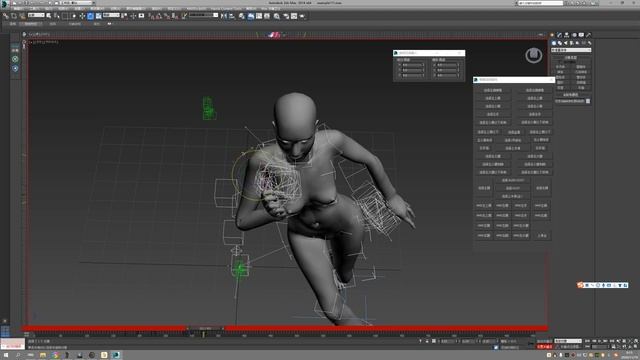Click the Sogou input method S icon
Screen dimensions: 640x360
point(580,285)
